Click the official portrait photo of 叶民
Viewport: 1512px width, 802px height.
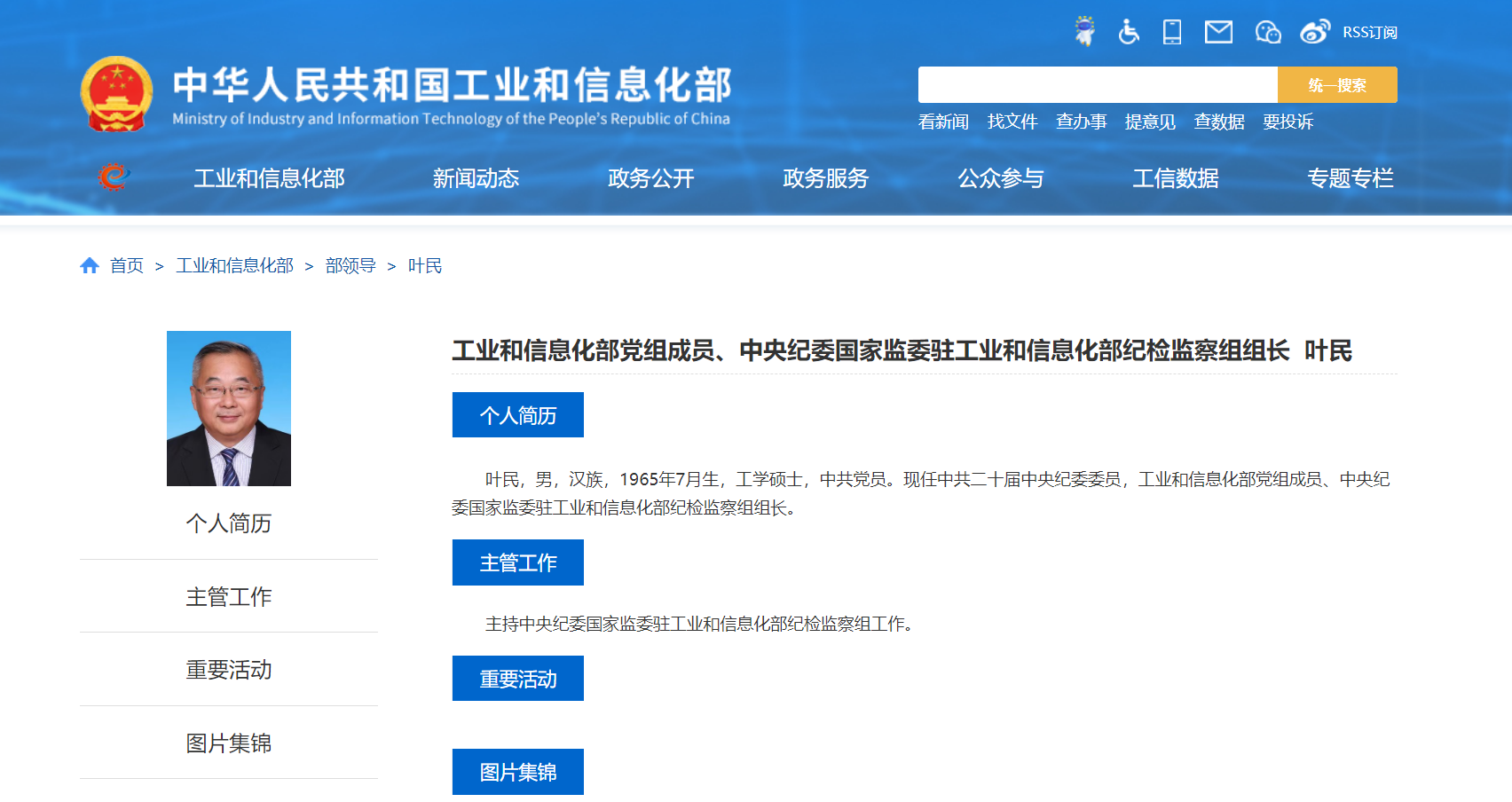229,408
